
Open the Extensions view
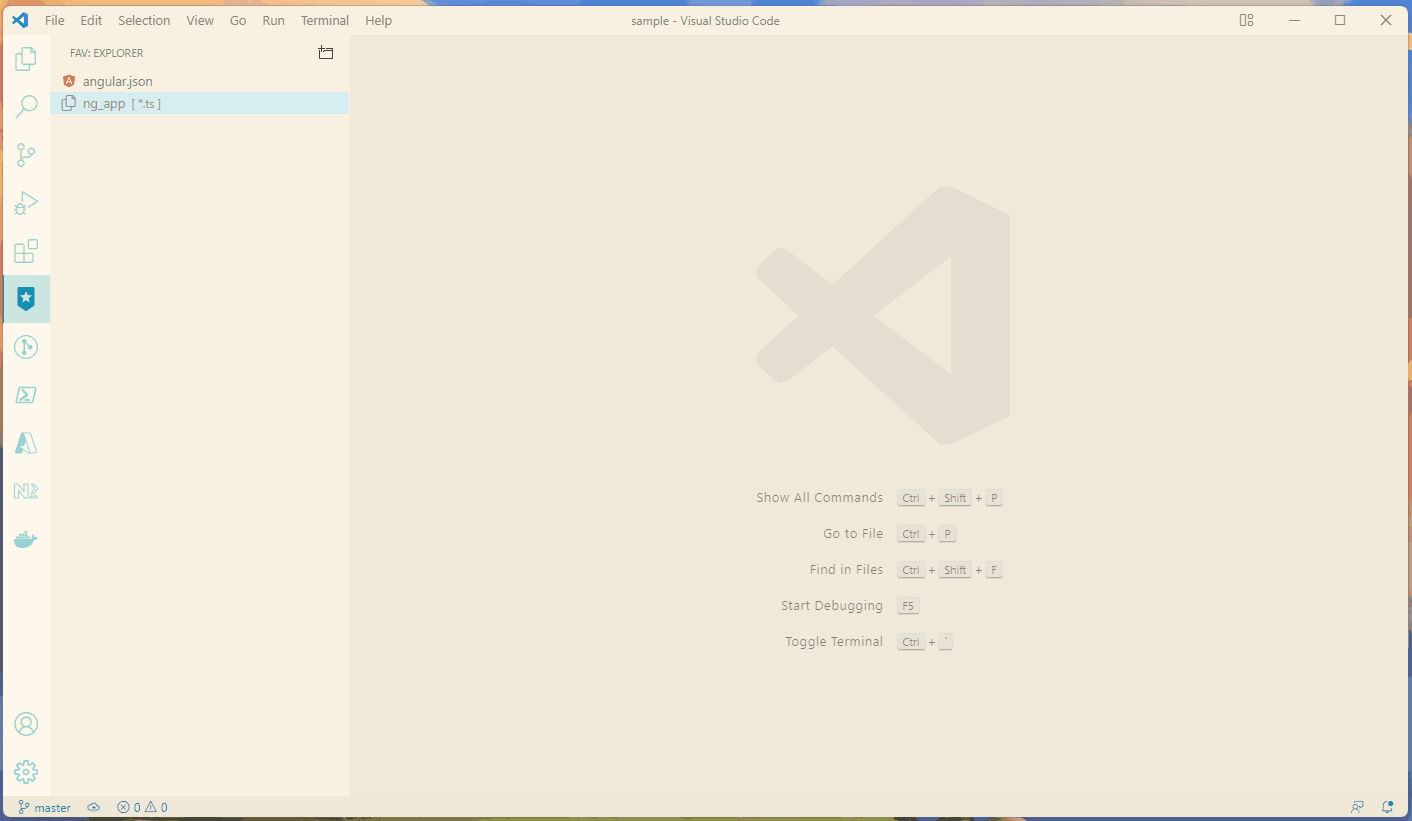pyautogui.click(x=26, y=251)
